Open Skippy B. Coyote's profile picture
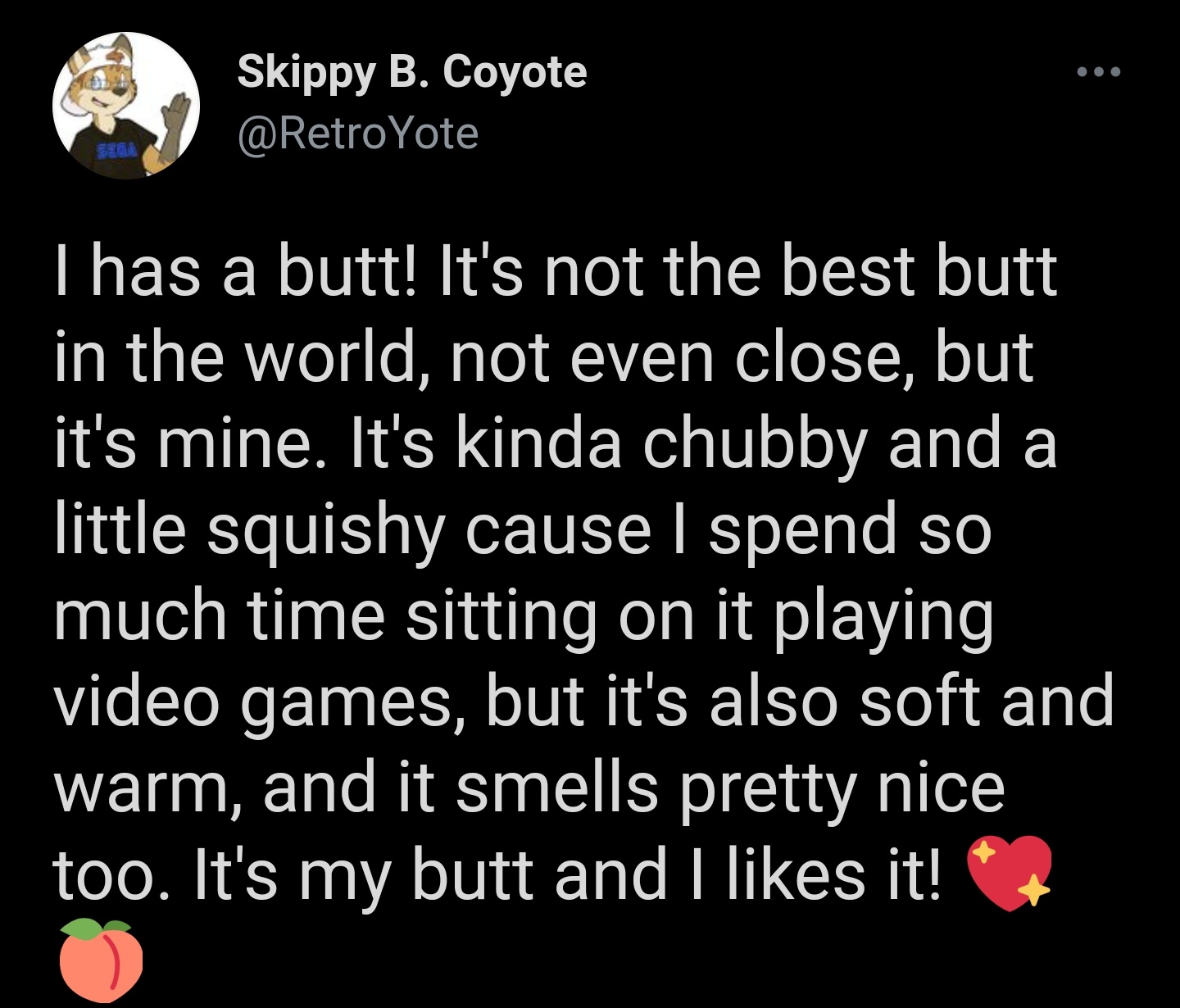This screenshot has width=1180, height=1008. (x=126, y=106)
